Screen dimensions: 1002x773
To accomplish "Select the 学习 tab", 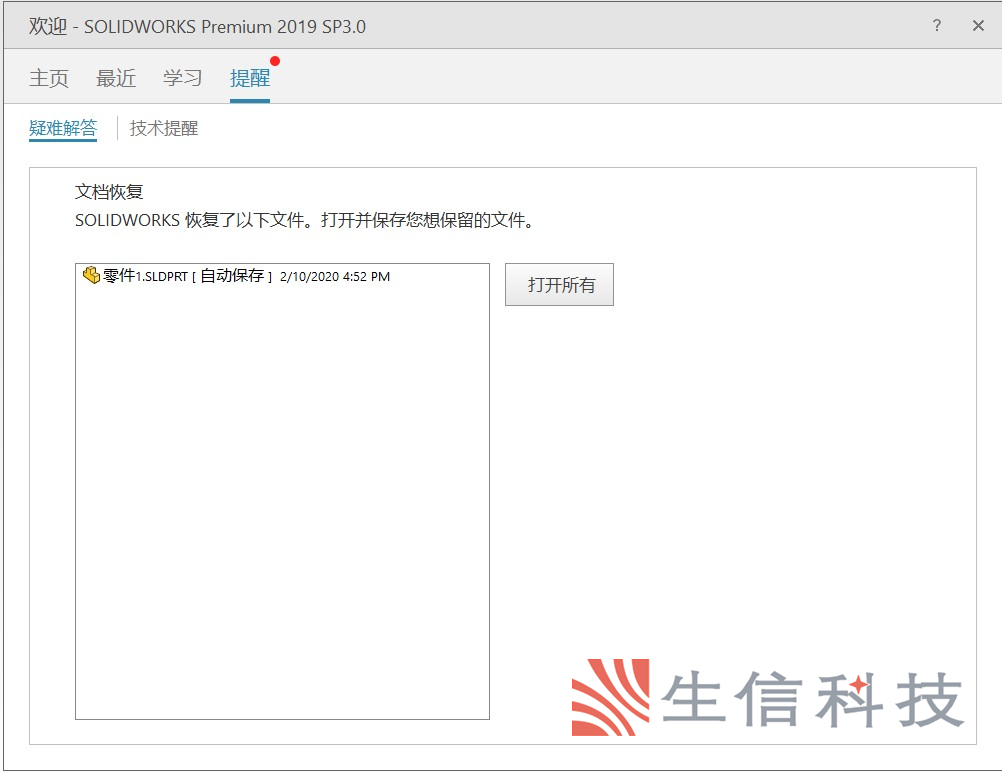I will pyautogui.click(x=182, y=78).
